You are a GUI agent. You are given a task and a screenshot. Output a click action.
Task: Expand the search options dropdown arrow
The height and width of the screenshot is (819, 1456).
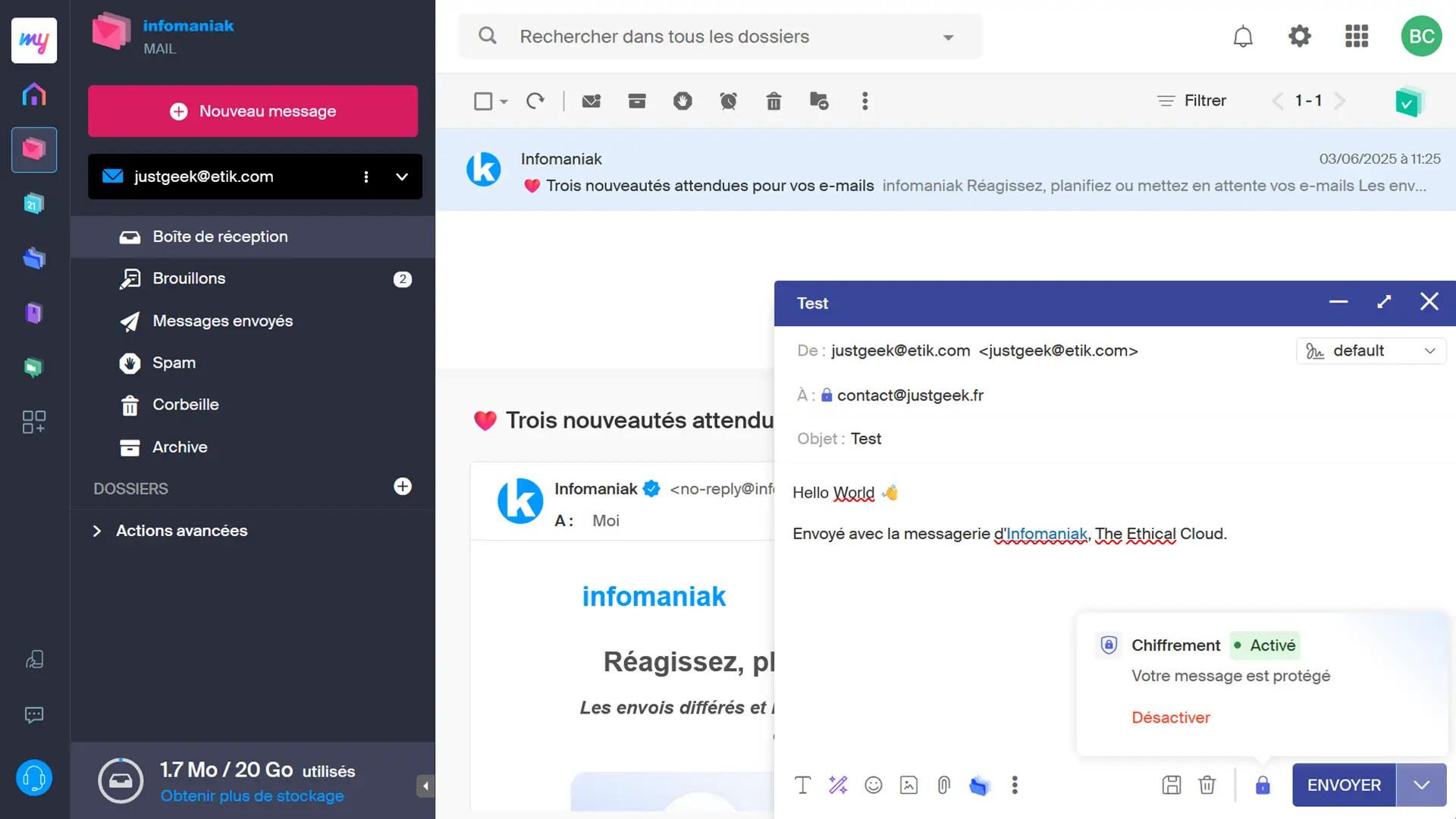pos(948,37)
